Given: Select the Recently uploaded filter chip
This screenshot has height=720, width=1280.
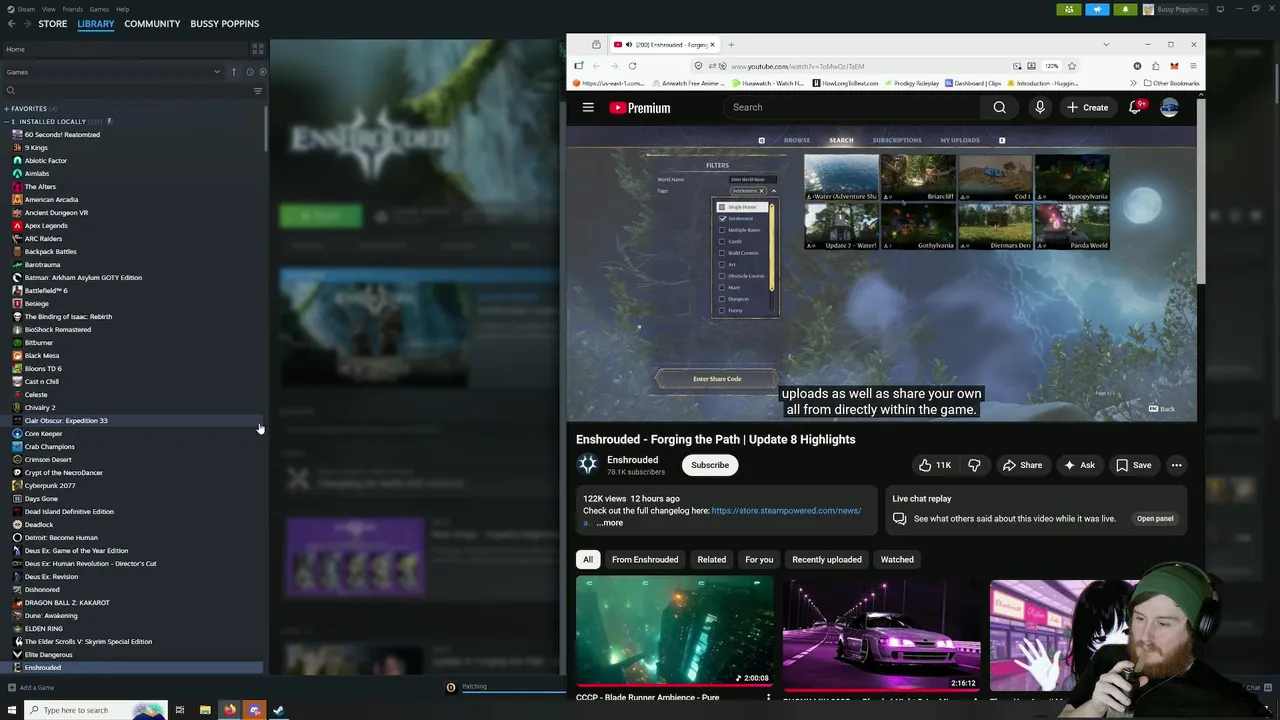Looking at the screenshot, I should pos(827,559).
